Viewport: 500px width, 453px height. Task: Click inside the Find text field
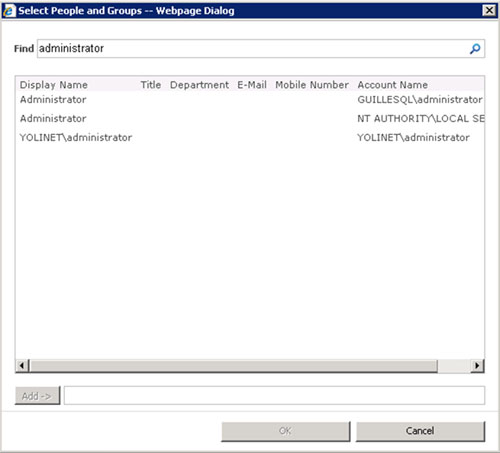click(253, 49)
